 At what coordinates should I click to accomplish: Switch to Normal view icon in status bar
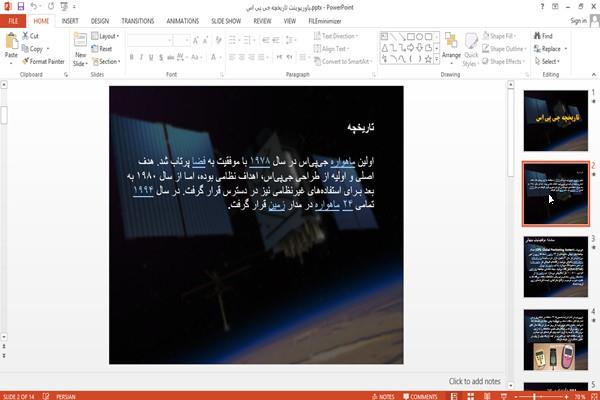454,396
